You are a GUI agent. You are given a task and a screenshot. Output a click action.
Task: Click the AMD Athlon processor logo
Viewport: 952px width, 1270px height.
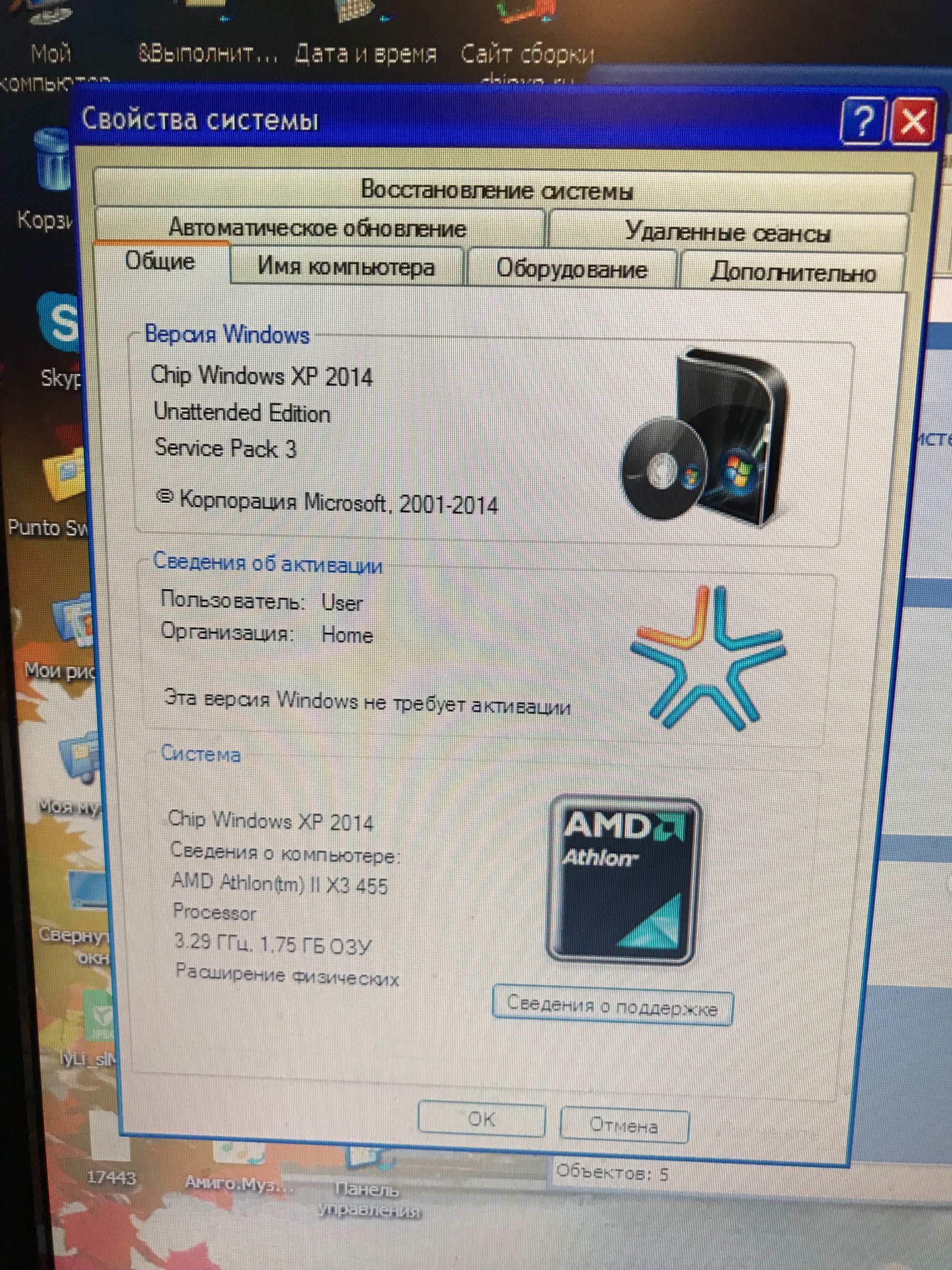[623, 880]
